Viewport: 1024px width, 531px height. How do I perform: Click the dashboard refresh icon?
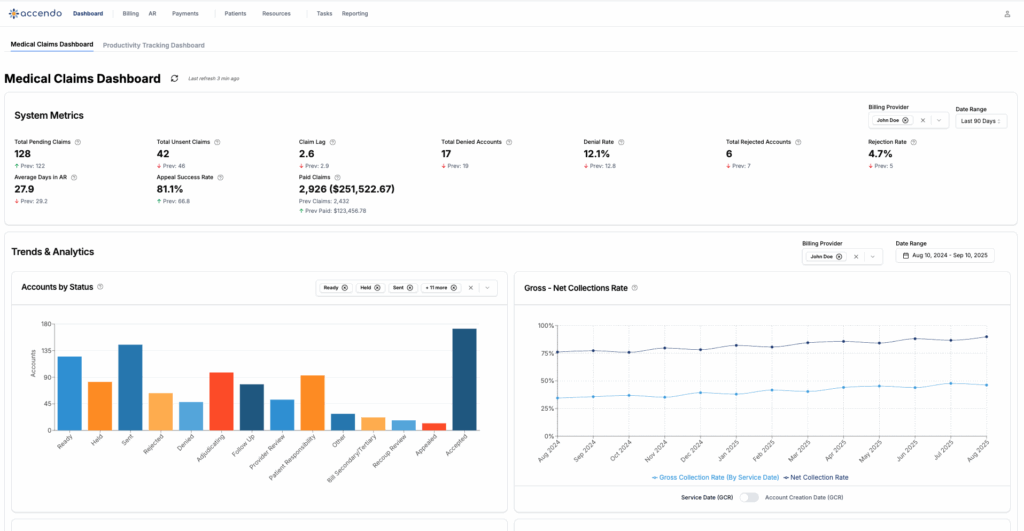(175, 78)
